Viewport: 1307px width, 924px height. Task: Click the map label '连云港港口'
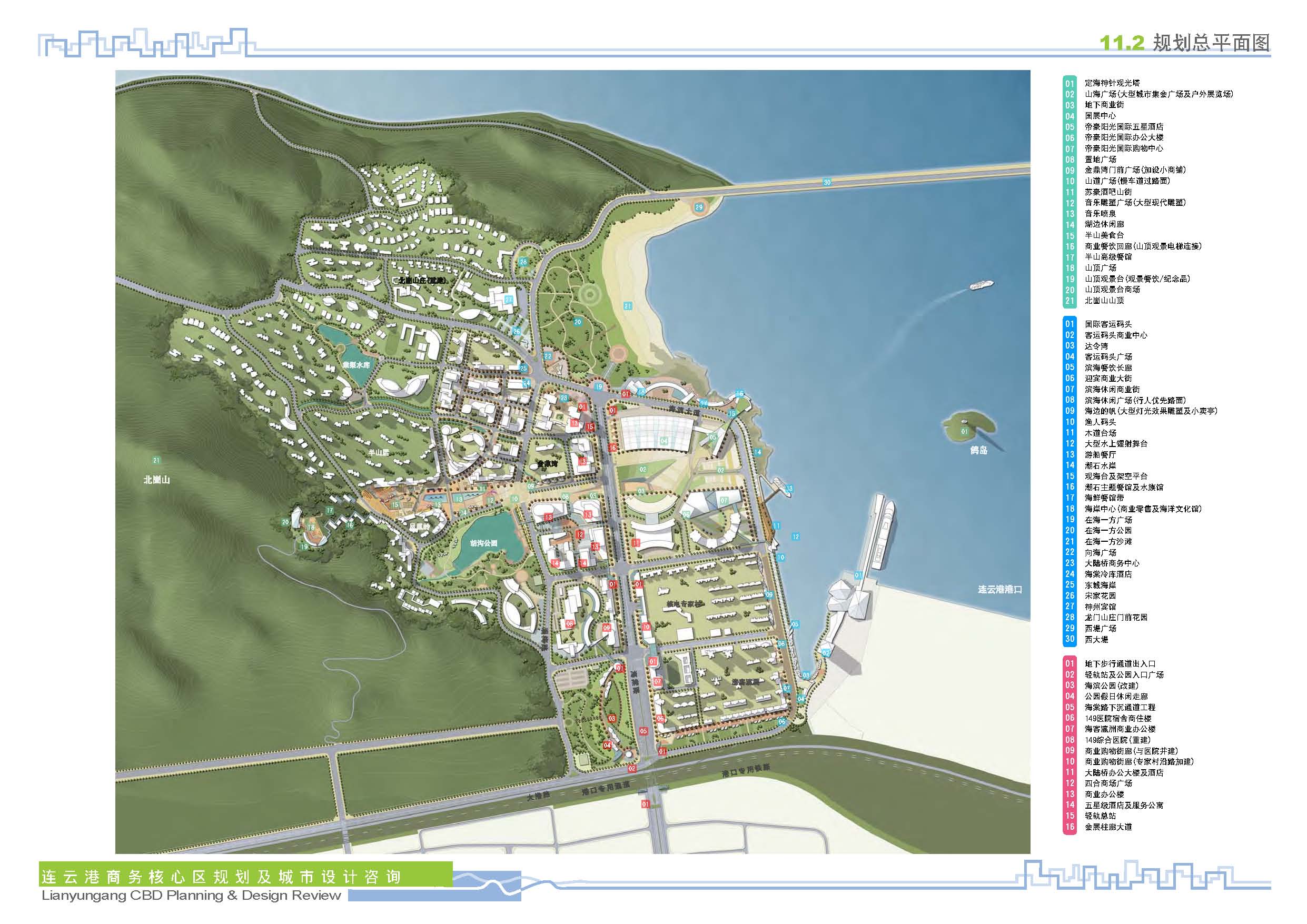pos(999,589)
